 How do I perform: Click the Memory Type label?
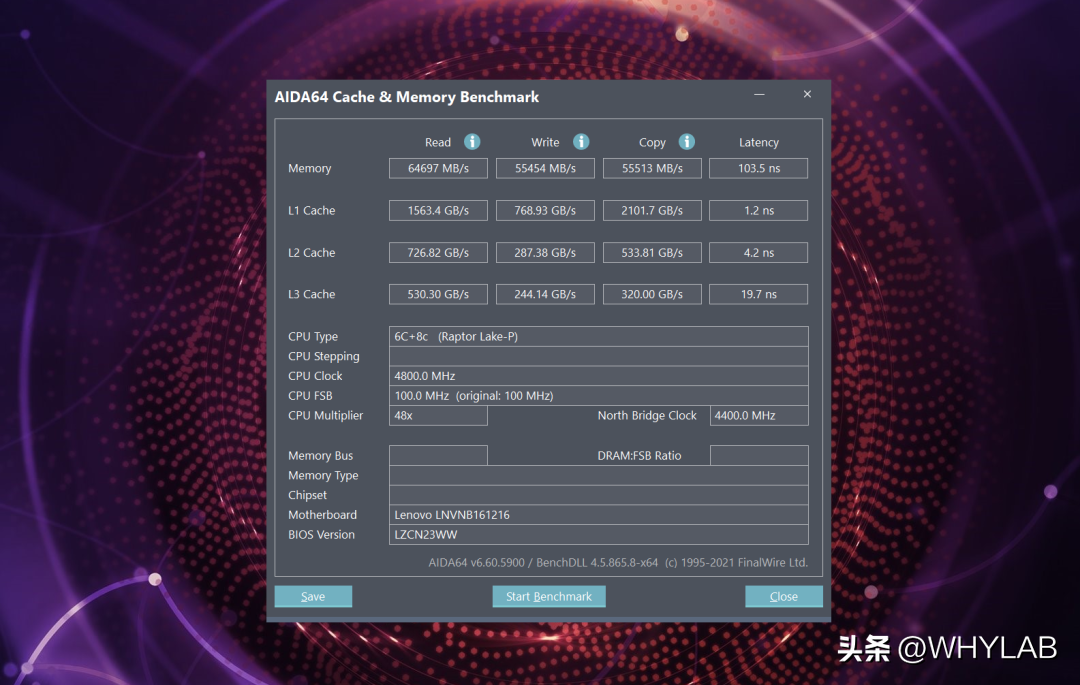pos(323,476)
